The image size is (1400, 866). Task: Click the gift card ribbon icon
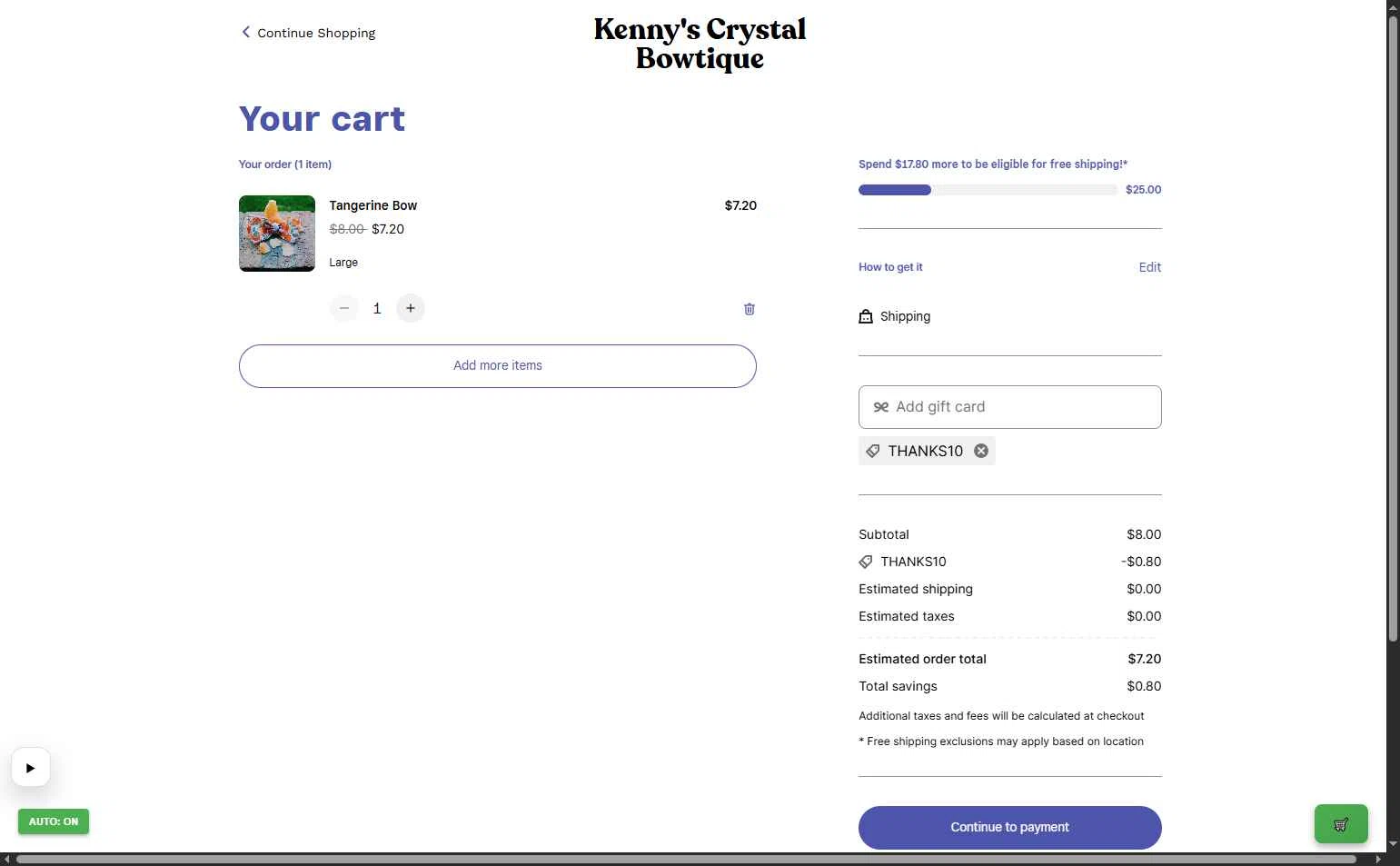click(880, 407)
